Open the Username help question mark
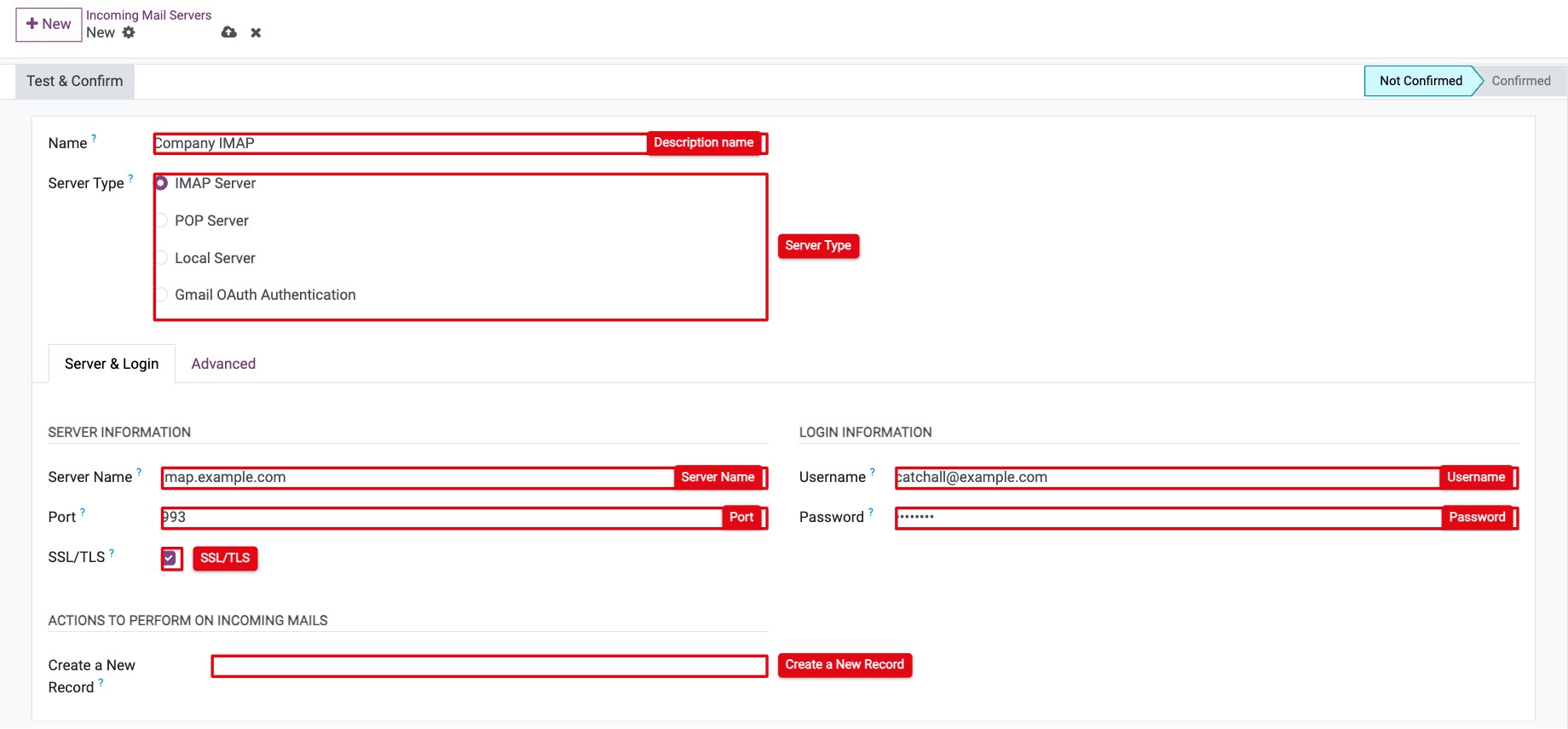The image size is (1568, 729). [x=873, y=472]
